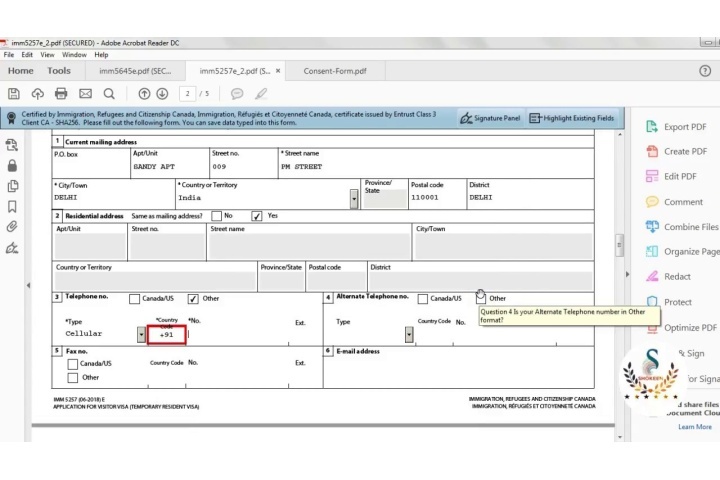Open the security lock sidebar icon

12,165
